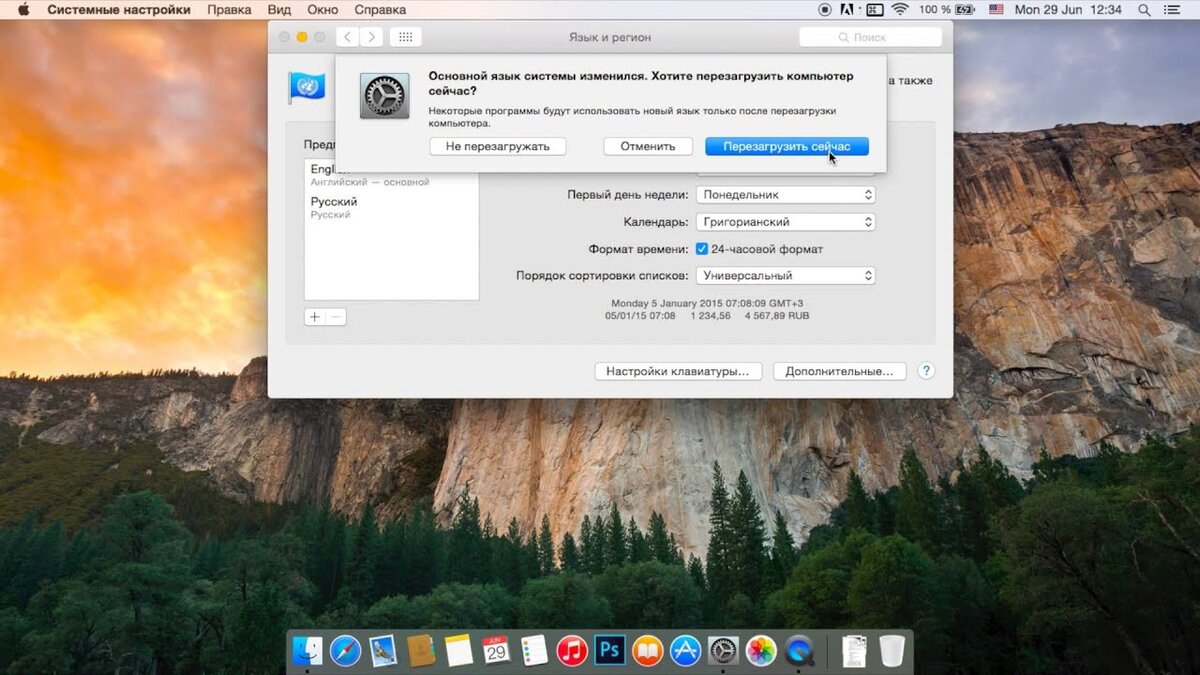The image size is (1200, 675).
Task: Click the Язык и регион window title
Action: pyautogui.click(x=610, y=37)
